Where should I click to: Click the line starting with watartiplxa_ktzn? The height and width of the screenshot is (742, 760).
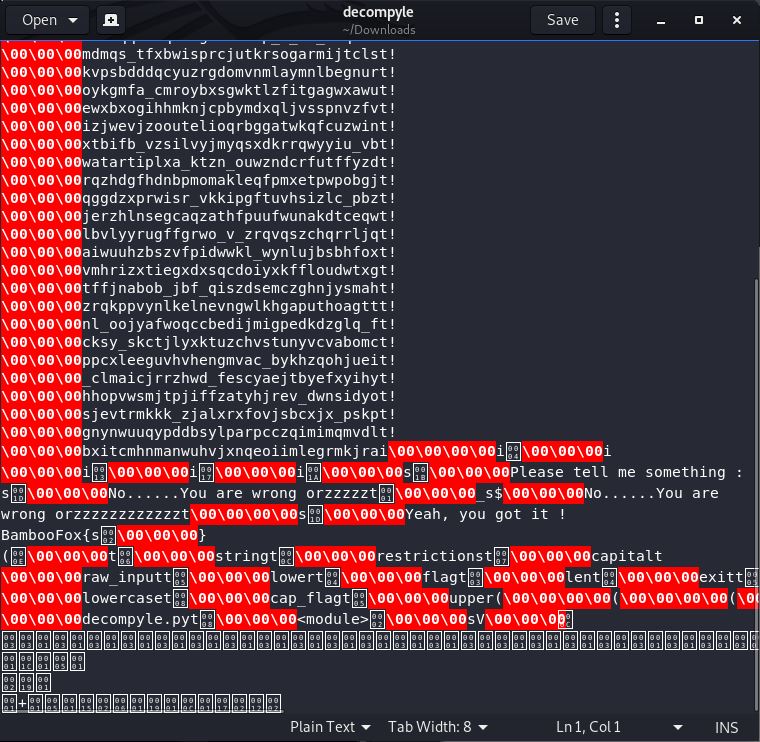point(198,162)
